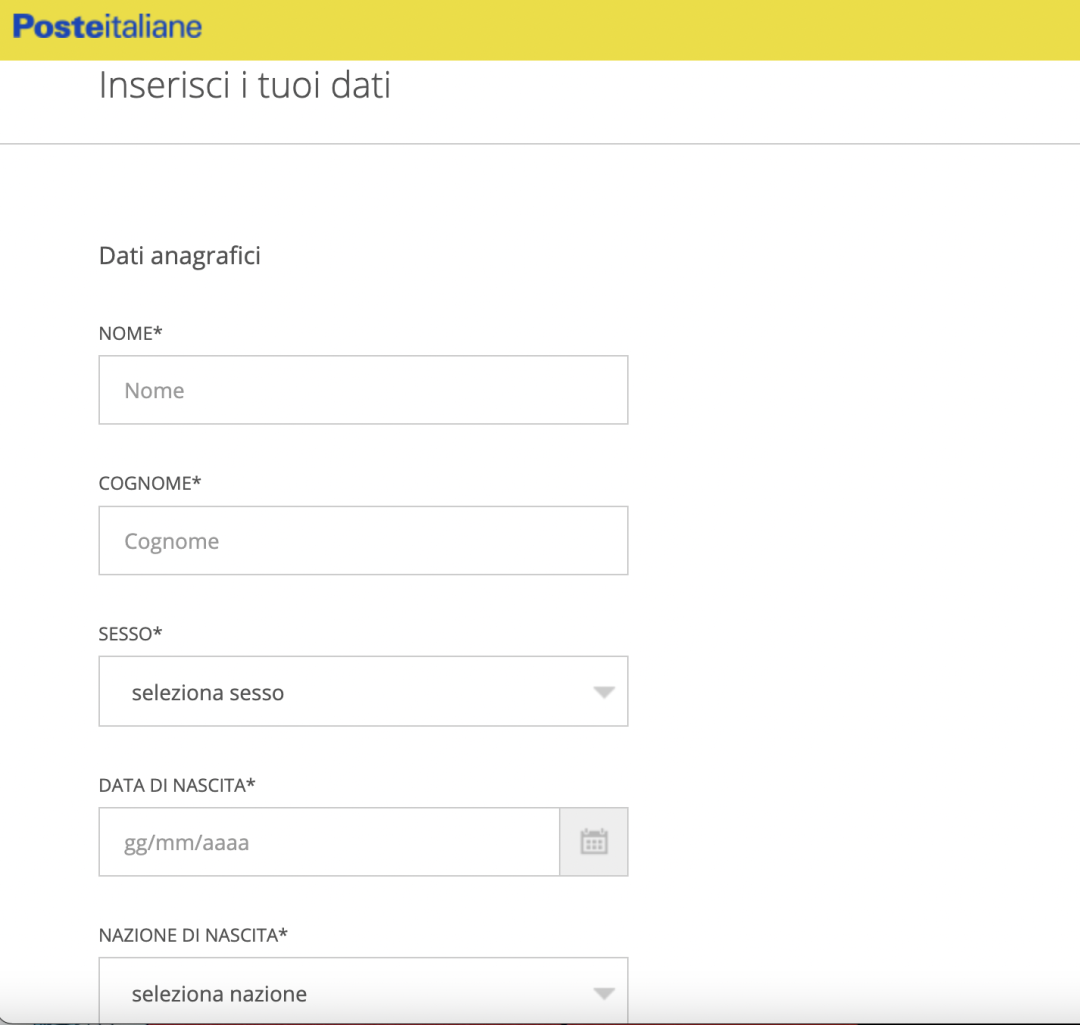This screenshot has height=1025, width=1080.
Task: Click the gg/mm/aaaa birth date field
Action: pos(329,842)
